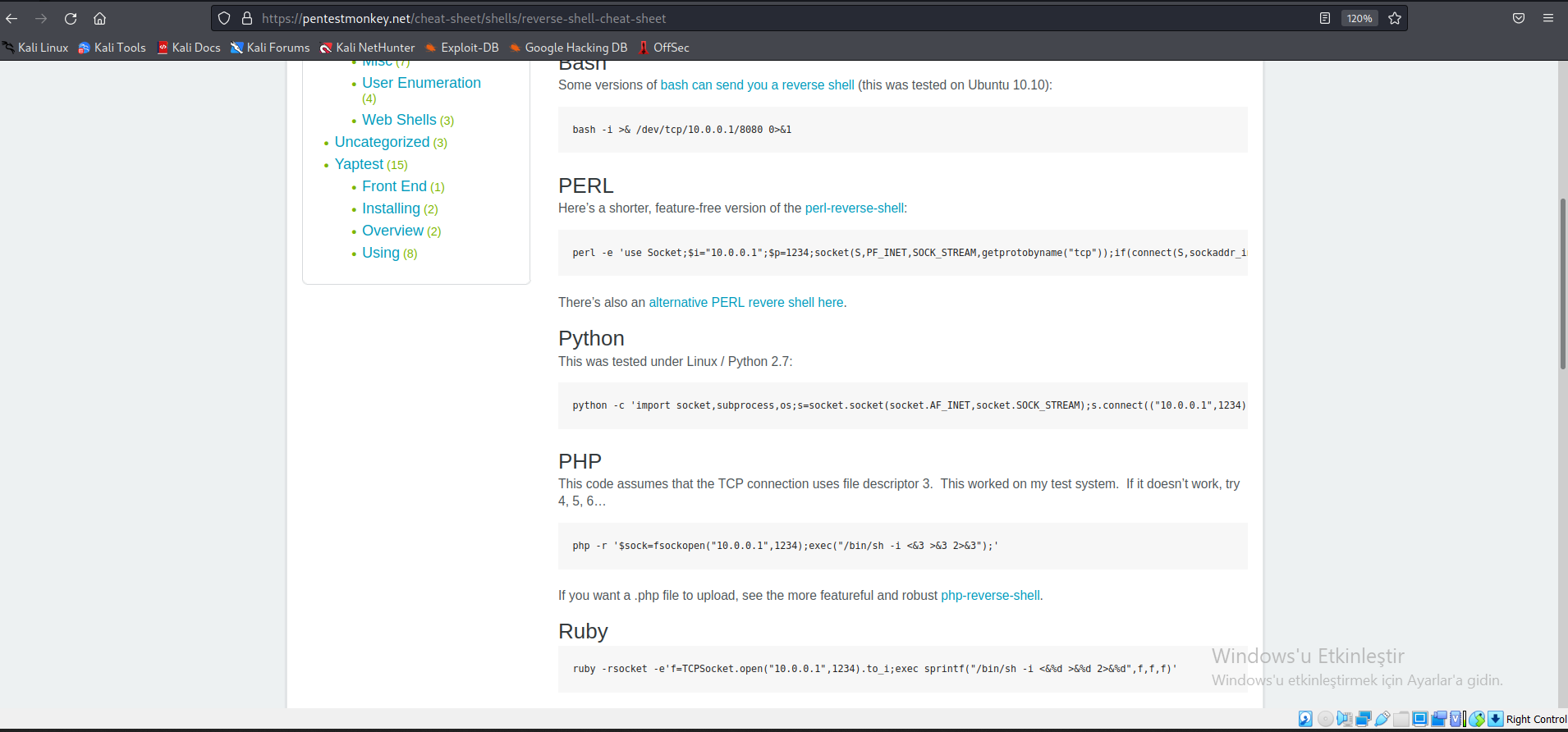Open the Overview subcategory

click(392, 231)
